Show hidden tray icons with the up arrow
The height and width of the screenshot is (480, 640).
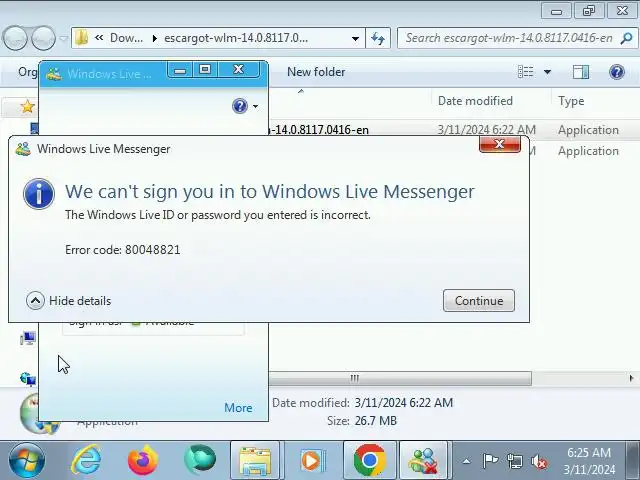[x=467, y=462]
